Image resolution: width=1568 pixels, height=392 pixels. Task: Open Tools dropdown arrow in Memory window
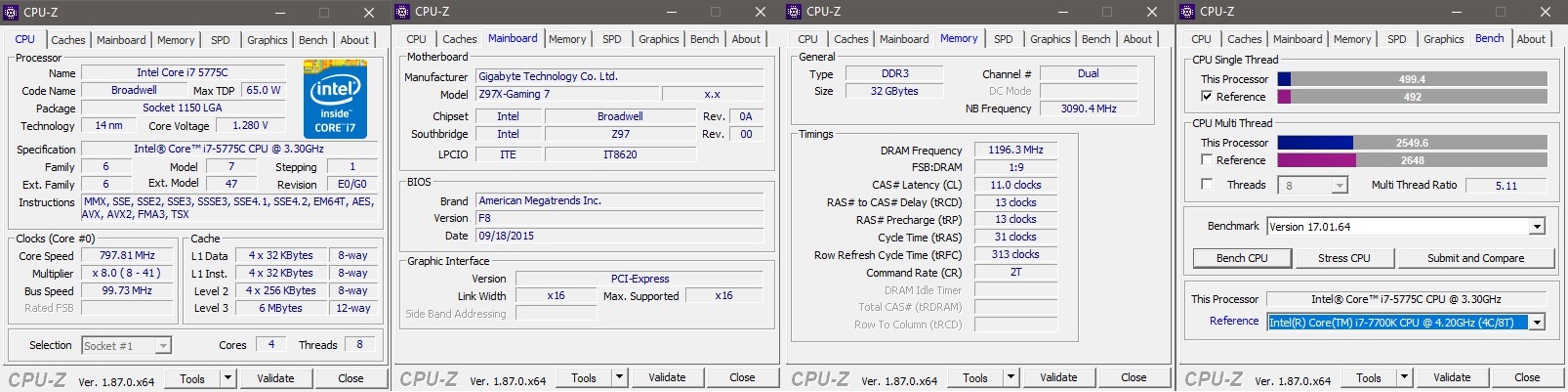point(1011,377)
